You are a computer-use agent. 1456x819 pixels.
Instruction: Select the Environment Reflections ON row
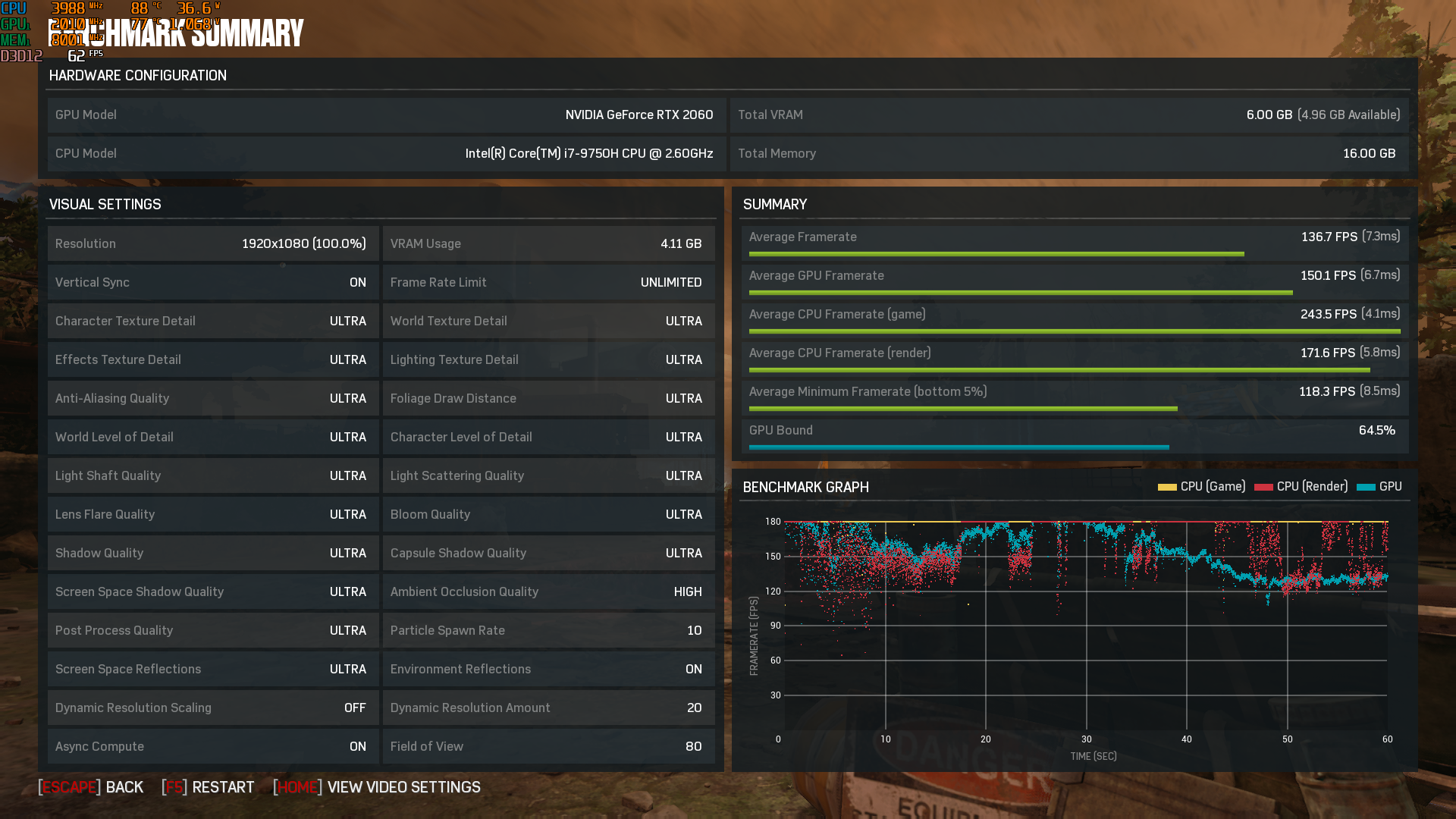pyautogui.click(x=549, y=669)
